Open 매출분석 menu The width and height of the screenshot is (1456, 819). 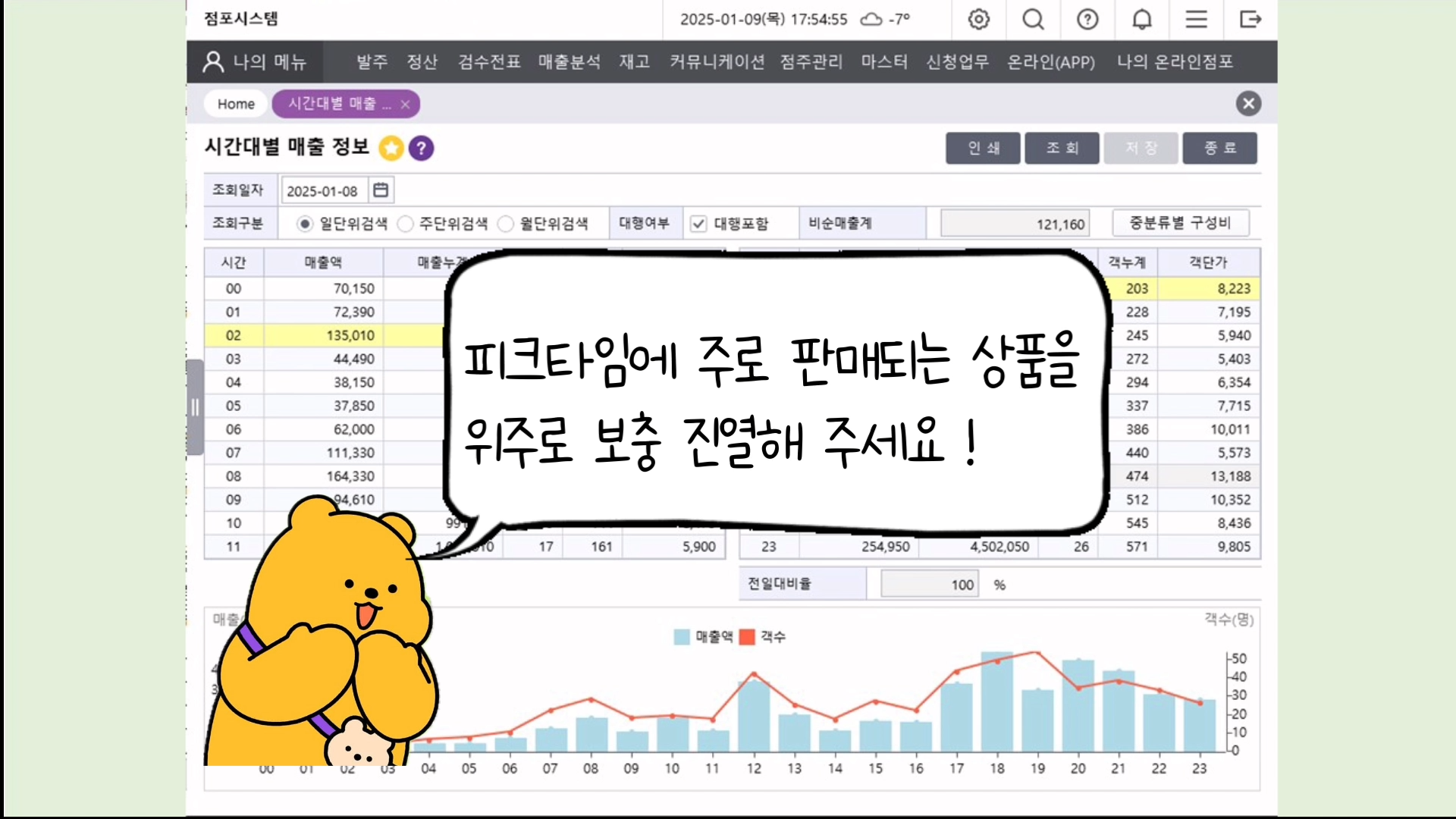pos(569,62)
